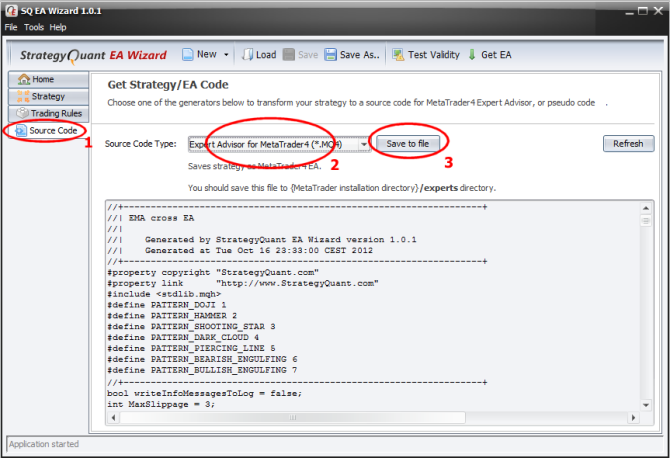Click the Save text label in toolbar
Viewport: 670px width, 458px height.
[x=308, y=55]
